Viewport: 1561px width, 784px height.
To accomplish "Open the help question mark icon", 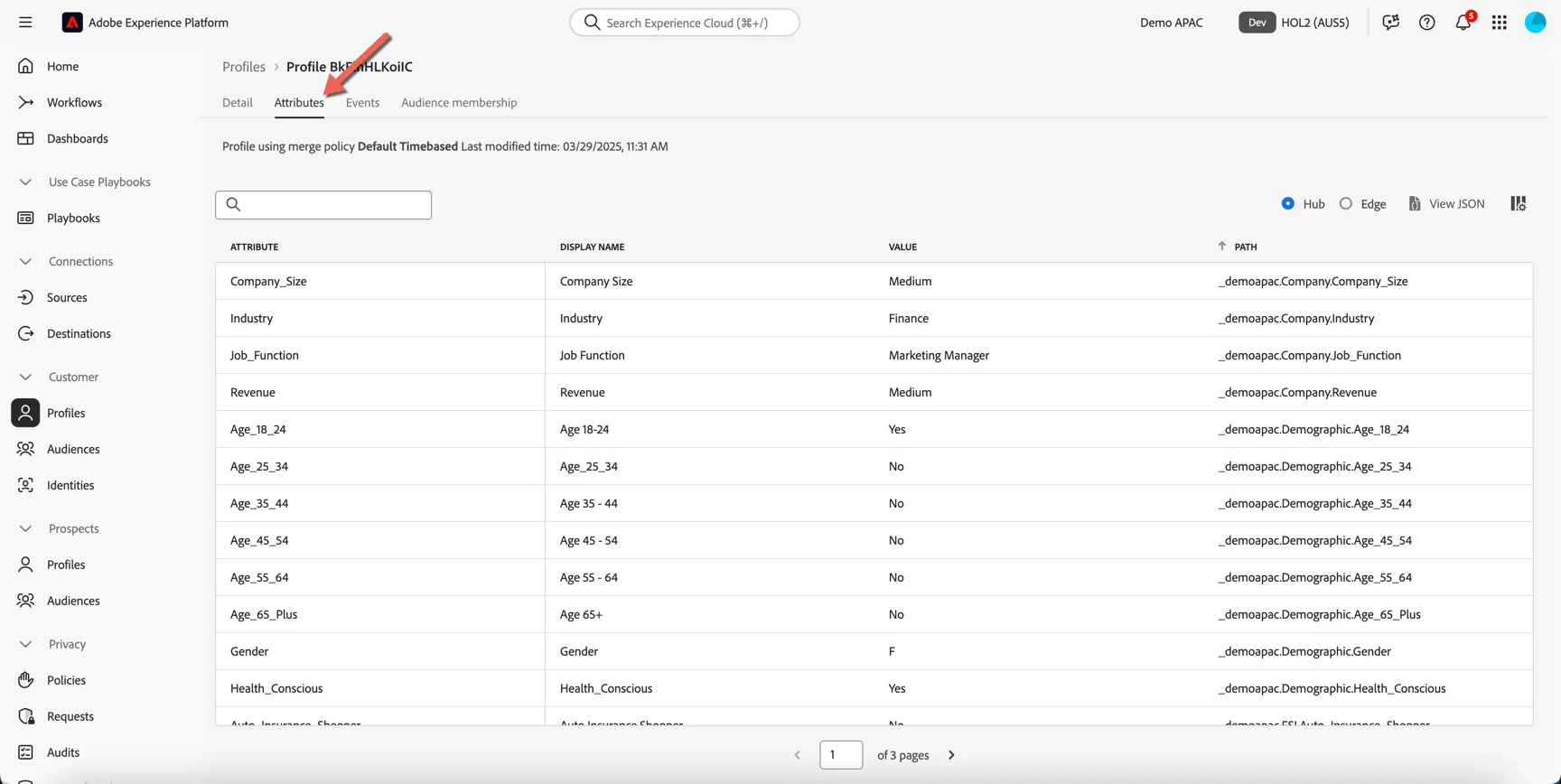I will click(x=1426, y=23).
